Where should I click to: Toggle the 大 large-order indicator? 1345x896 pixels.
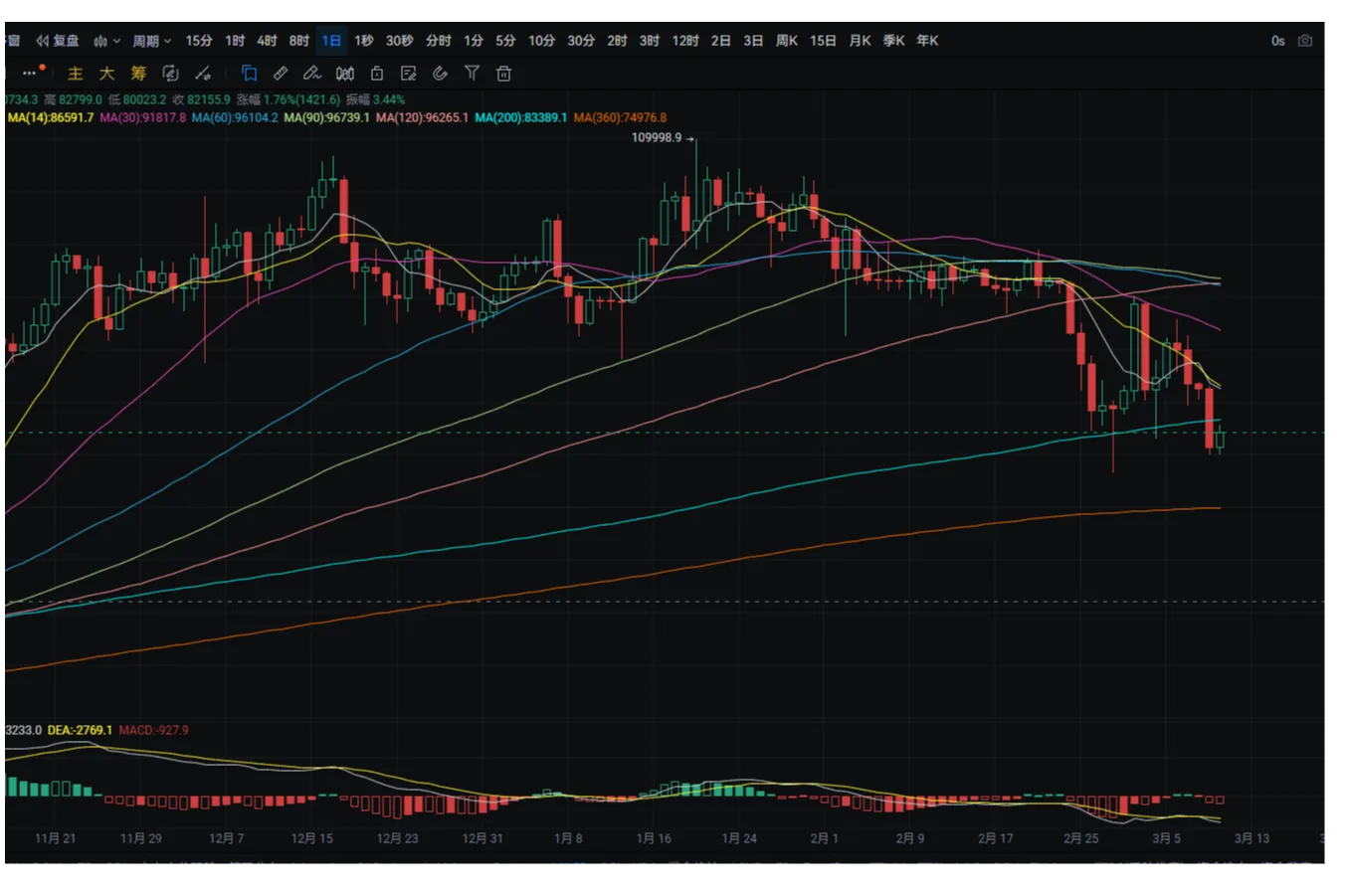[106, 74]
